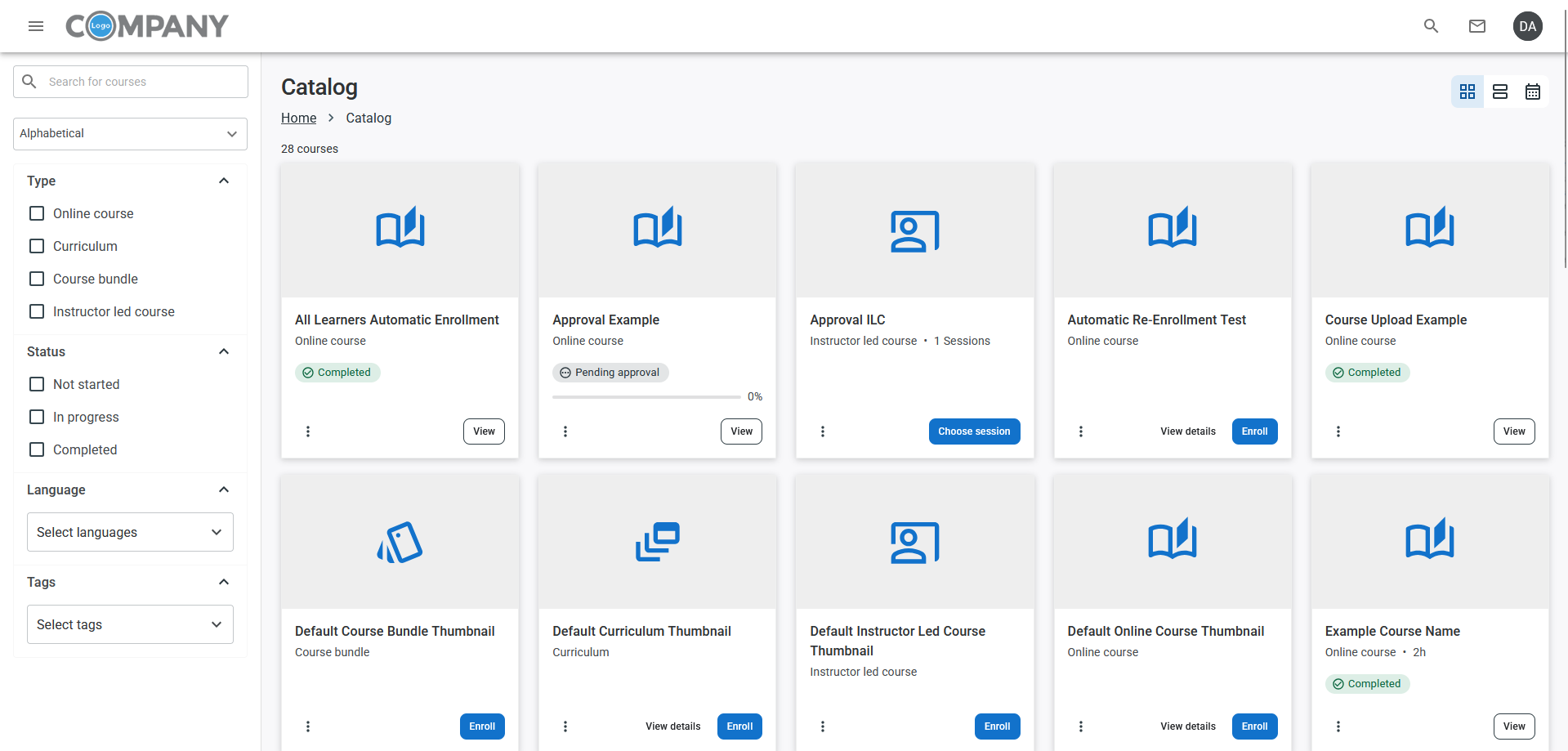
Task: View the Approval Example course
Action: (x=741, y=431)
